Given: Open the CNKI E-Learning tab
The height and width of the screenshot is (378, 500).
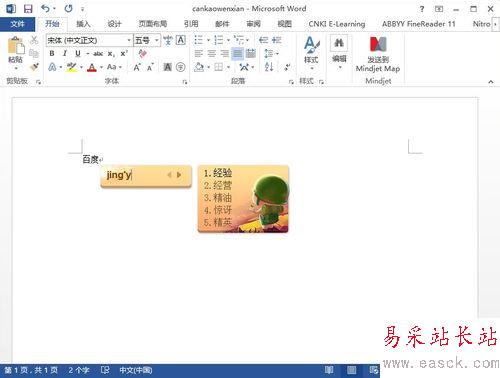Looking at the screenshot, I should coord(337,24).
